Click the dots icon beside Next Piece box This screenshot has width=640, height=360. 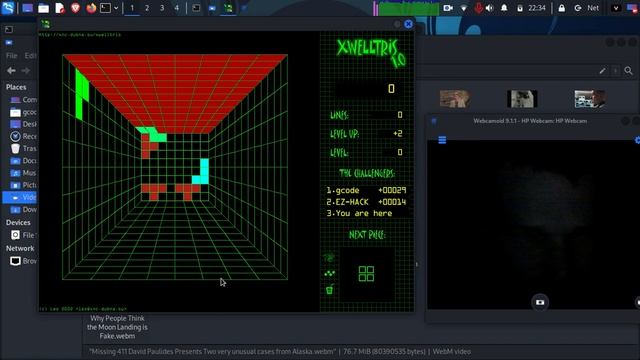329,273
